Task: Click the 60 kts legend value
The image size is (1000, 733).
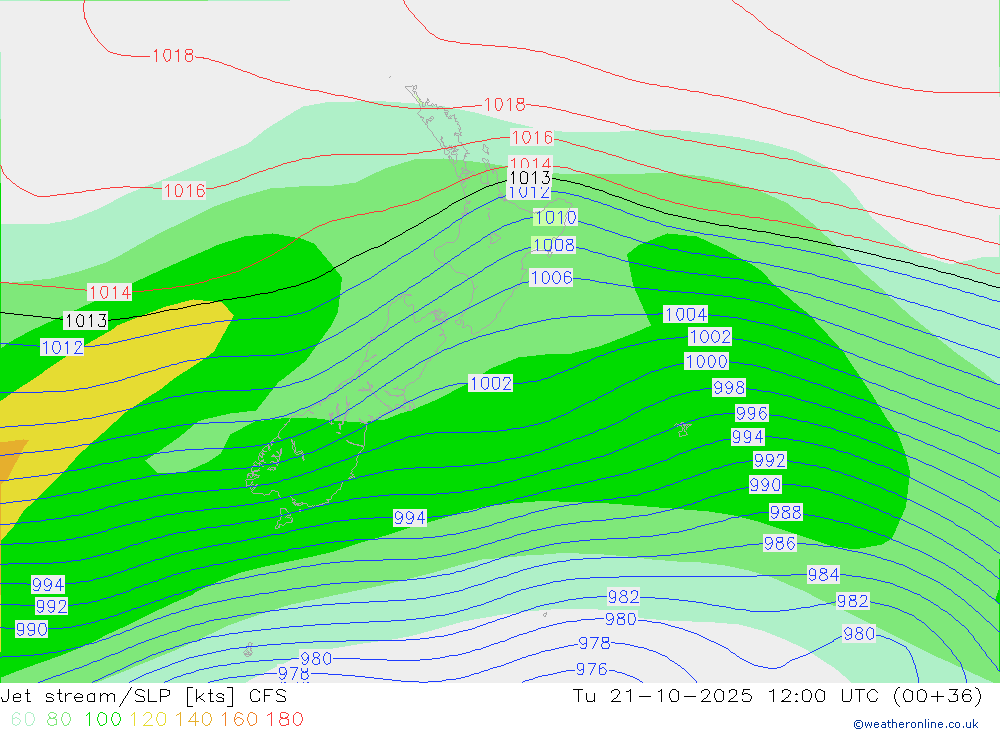Action: (24, 719)
